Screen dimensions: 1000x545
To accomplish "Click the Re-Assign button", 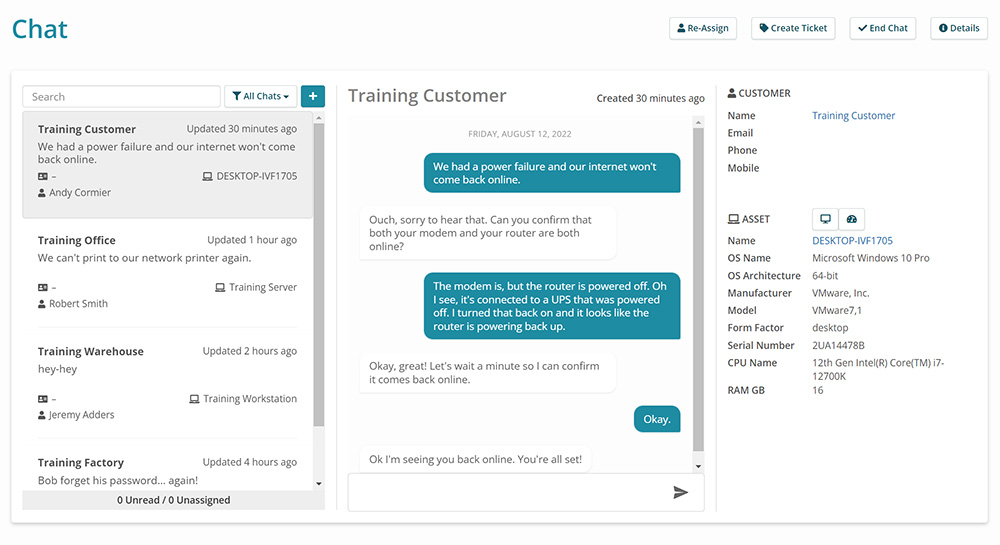I will pos(703,28).
